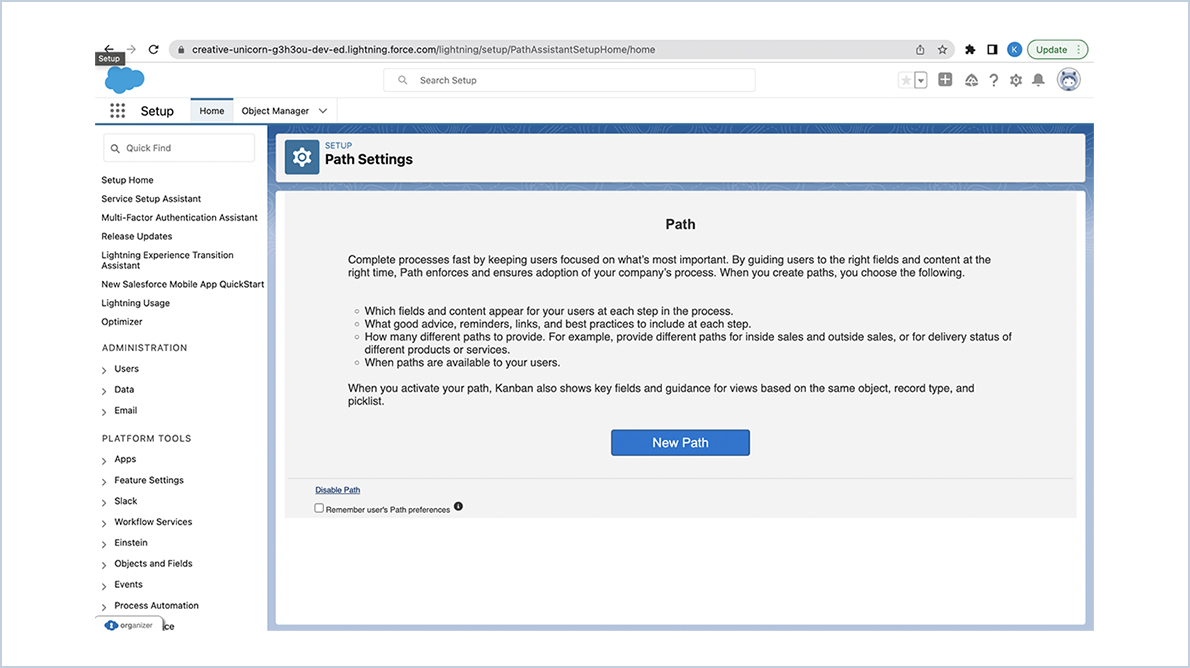The image size is (1190, 668).
Task: Switch to the Object Manager tab
Action: pyautogui.click(x=278, y=110)
